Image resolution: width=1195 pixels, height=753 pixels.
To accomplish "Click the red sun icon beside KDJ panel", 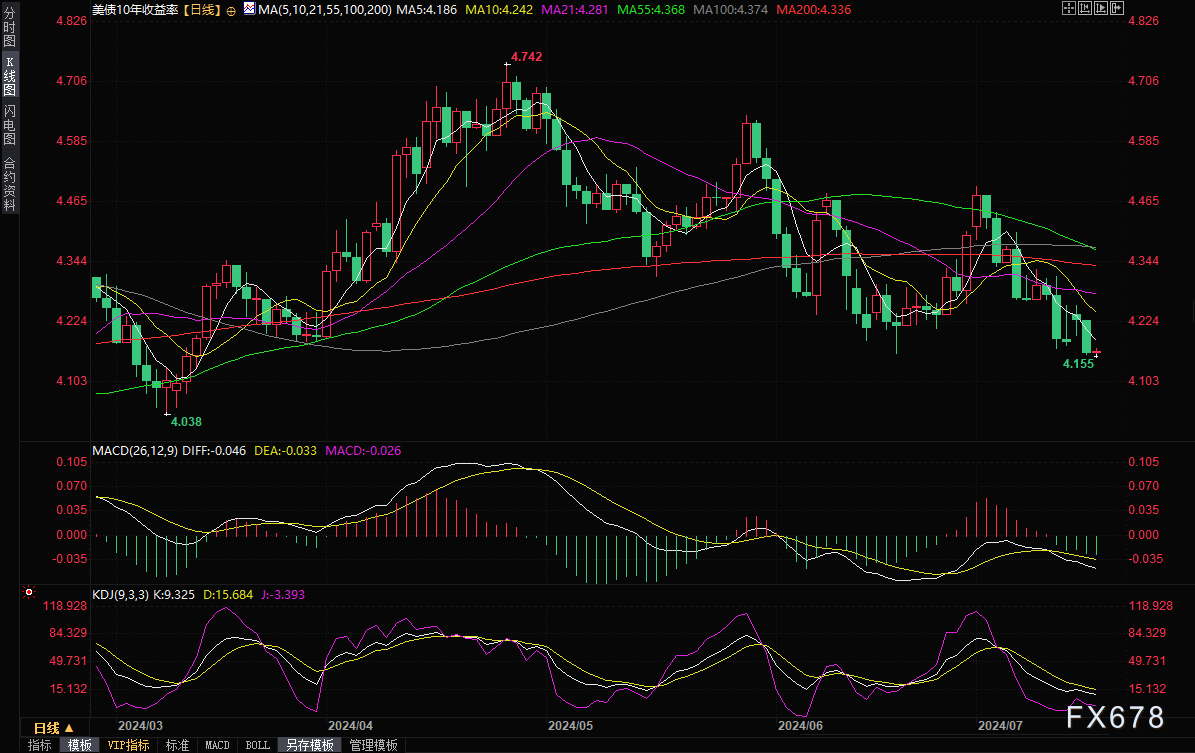I will point(30,593).
